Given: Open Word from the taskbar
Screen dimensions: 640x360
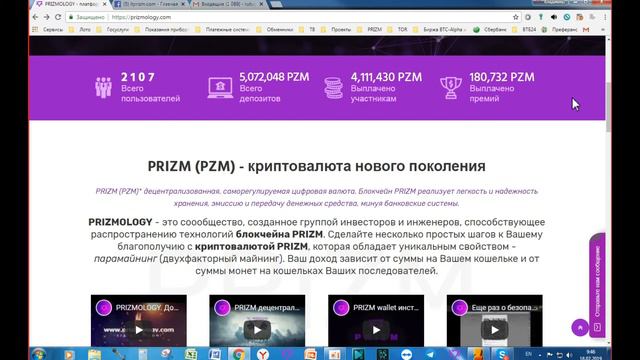Looking at the screenshot, I should click(215, 354).
